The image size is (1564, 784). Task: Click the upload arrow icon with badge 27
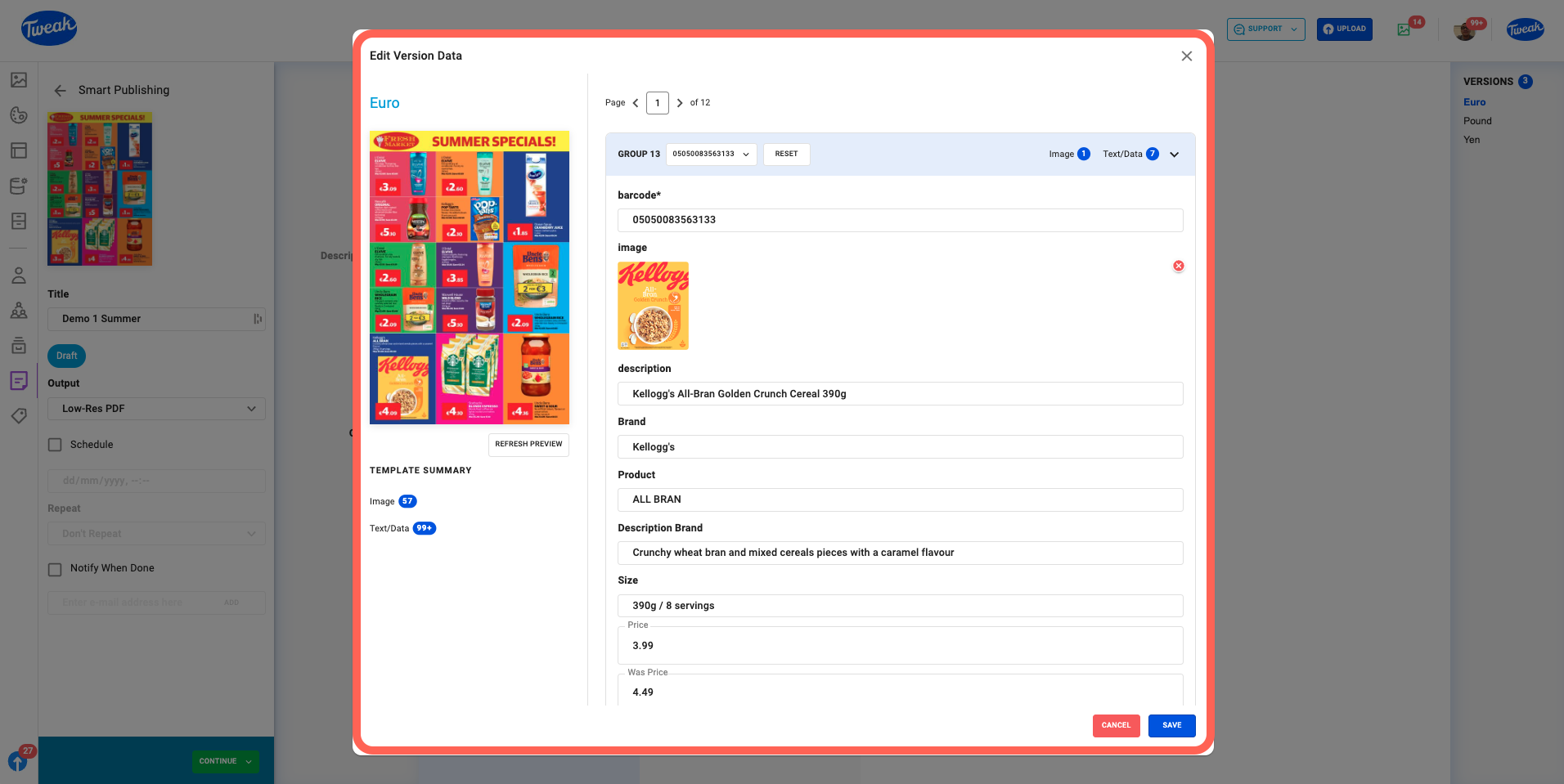[18, 760]
